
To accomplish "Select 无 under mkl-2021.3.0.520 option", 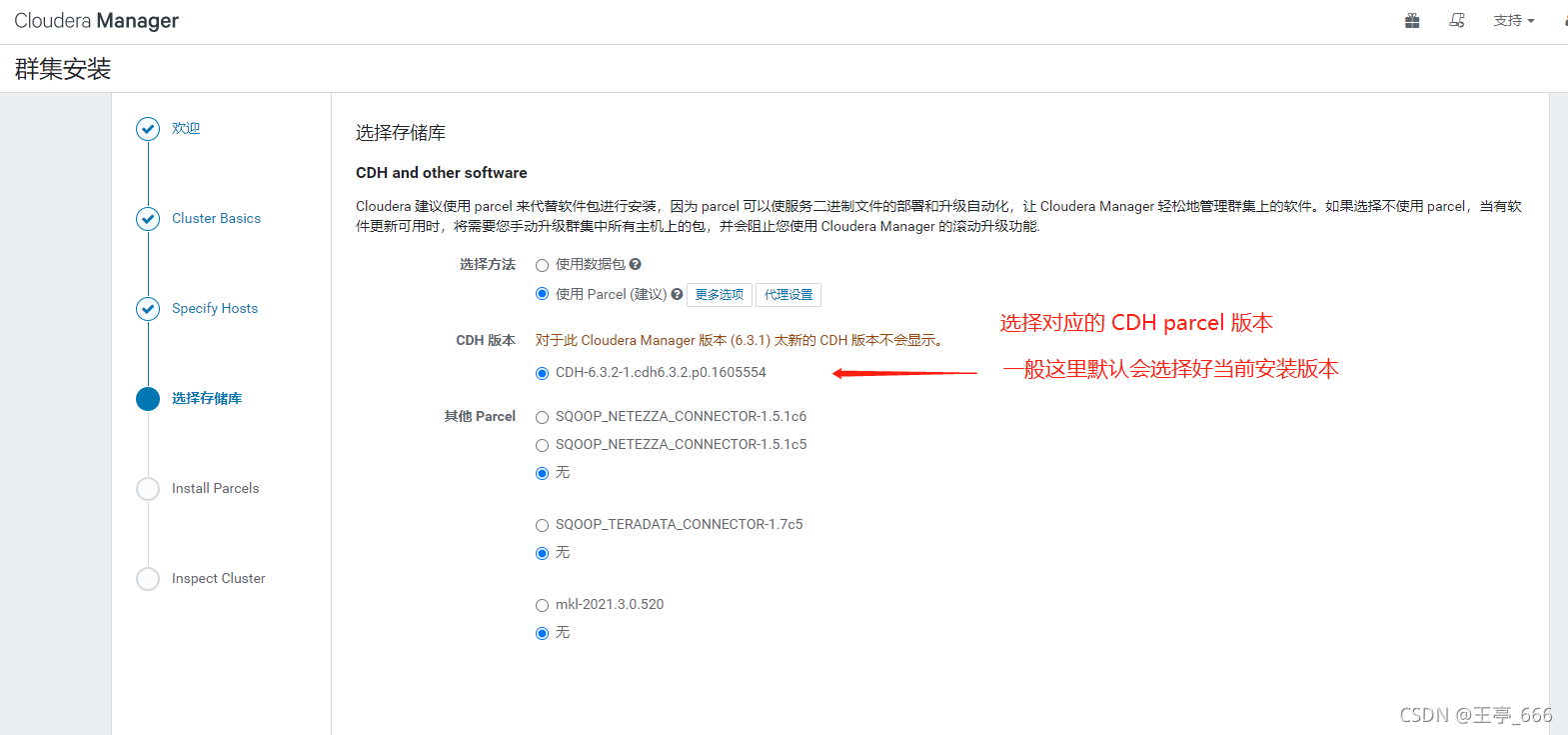I will tap(542, 633).
